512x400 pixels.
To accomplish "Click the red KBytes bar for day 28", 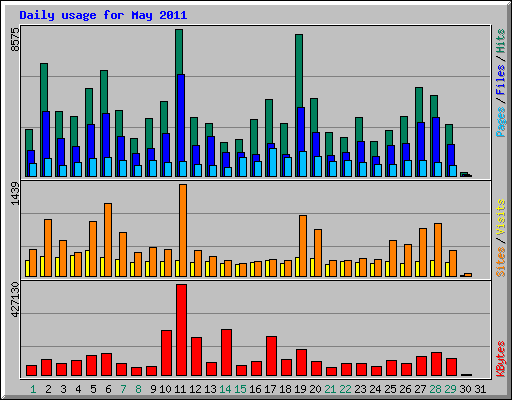I will [437, 364].
